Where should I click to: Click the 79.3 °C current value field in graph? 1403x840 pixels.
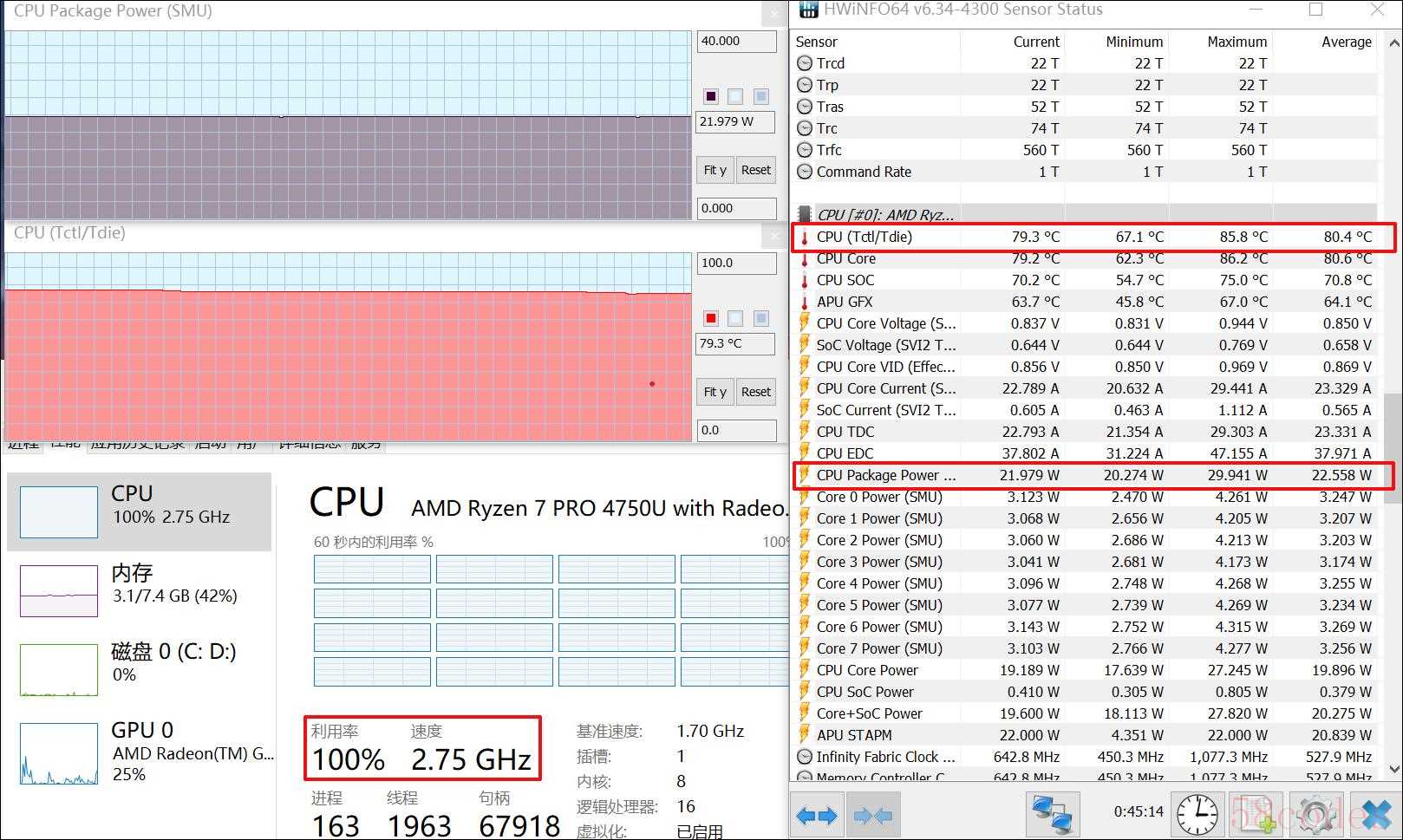point(736,343)
